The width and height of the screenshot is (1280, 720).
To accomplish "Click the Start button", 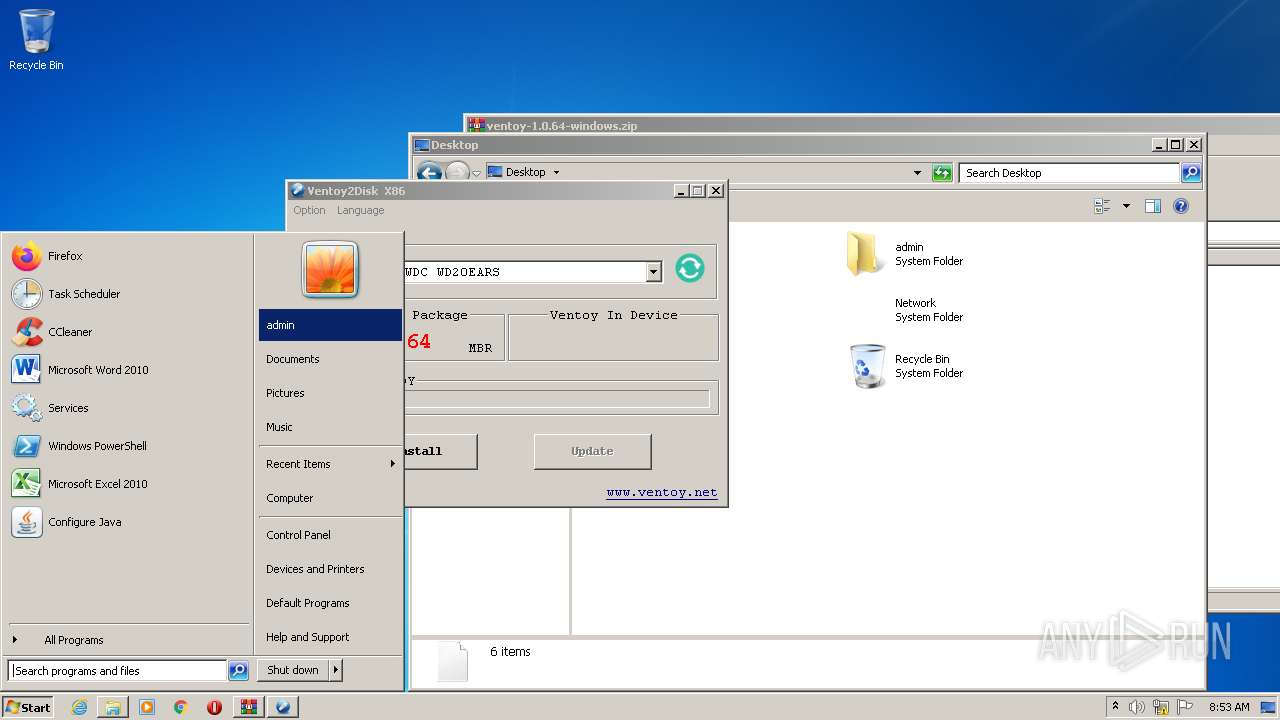I will 28,707.
